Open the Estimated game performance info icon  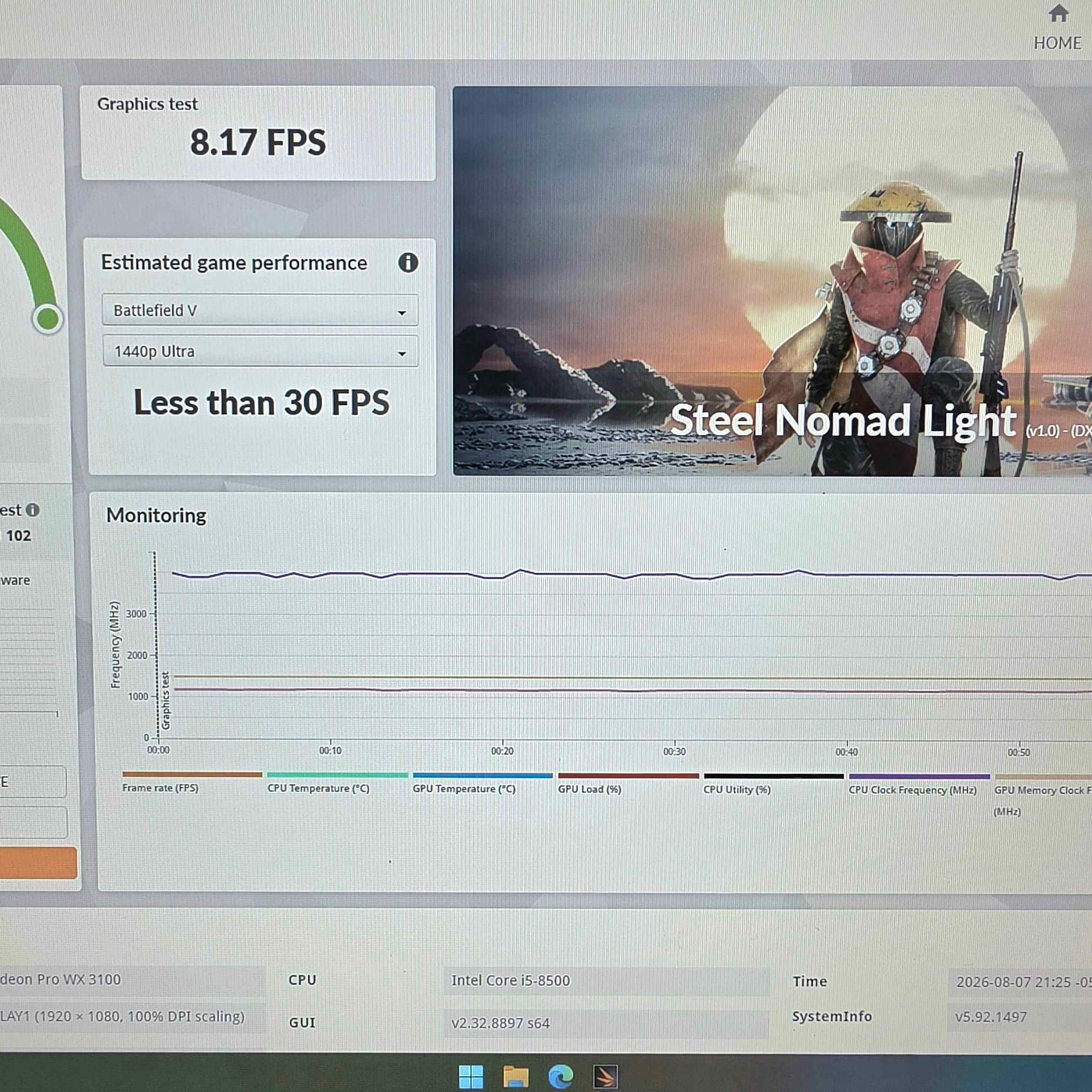(408, 262)
